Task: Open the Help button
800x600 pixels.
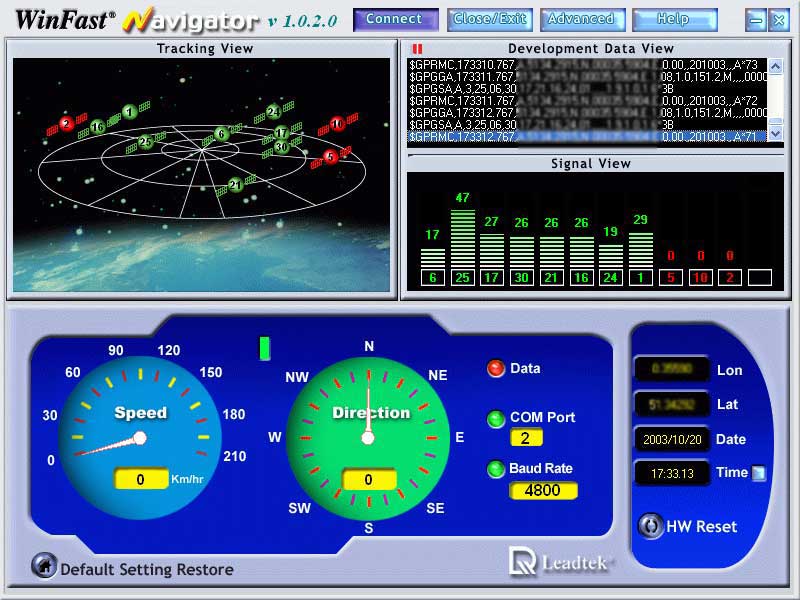Action: (674, 19)
